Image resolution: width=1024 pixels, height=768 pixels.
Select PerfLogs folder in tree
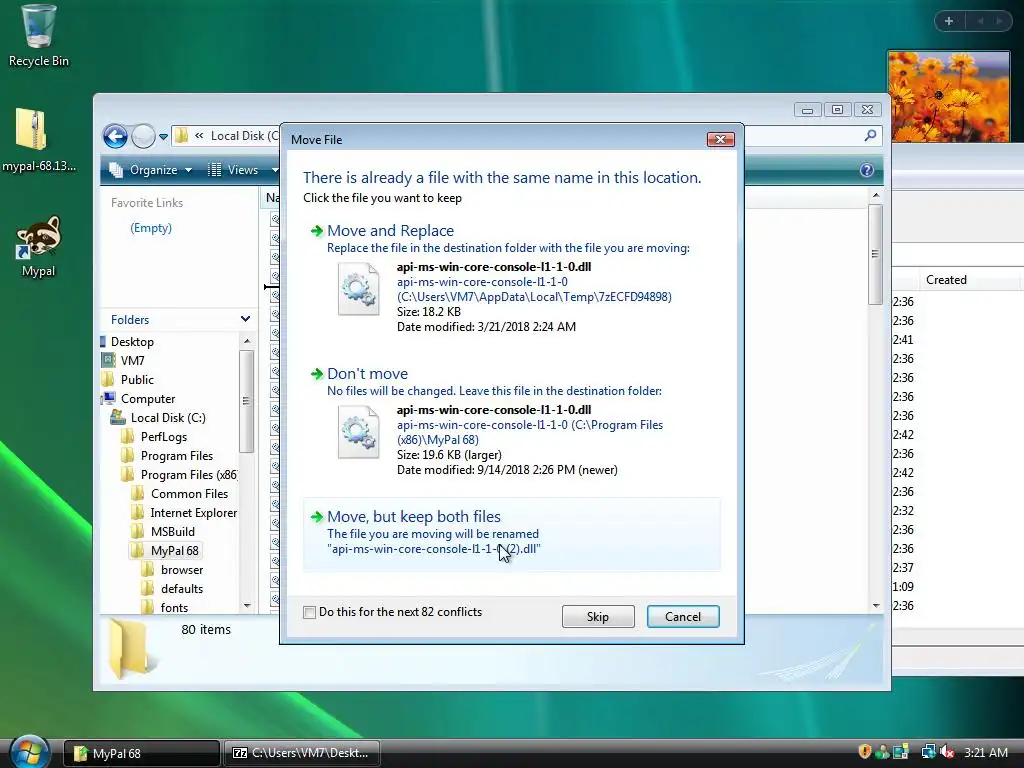point(164,436)
